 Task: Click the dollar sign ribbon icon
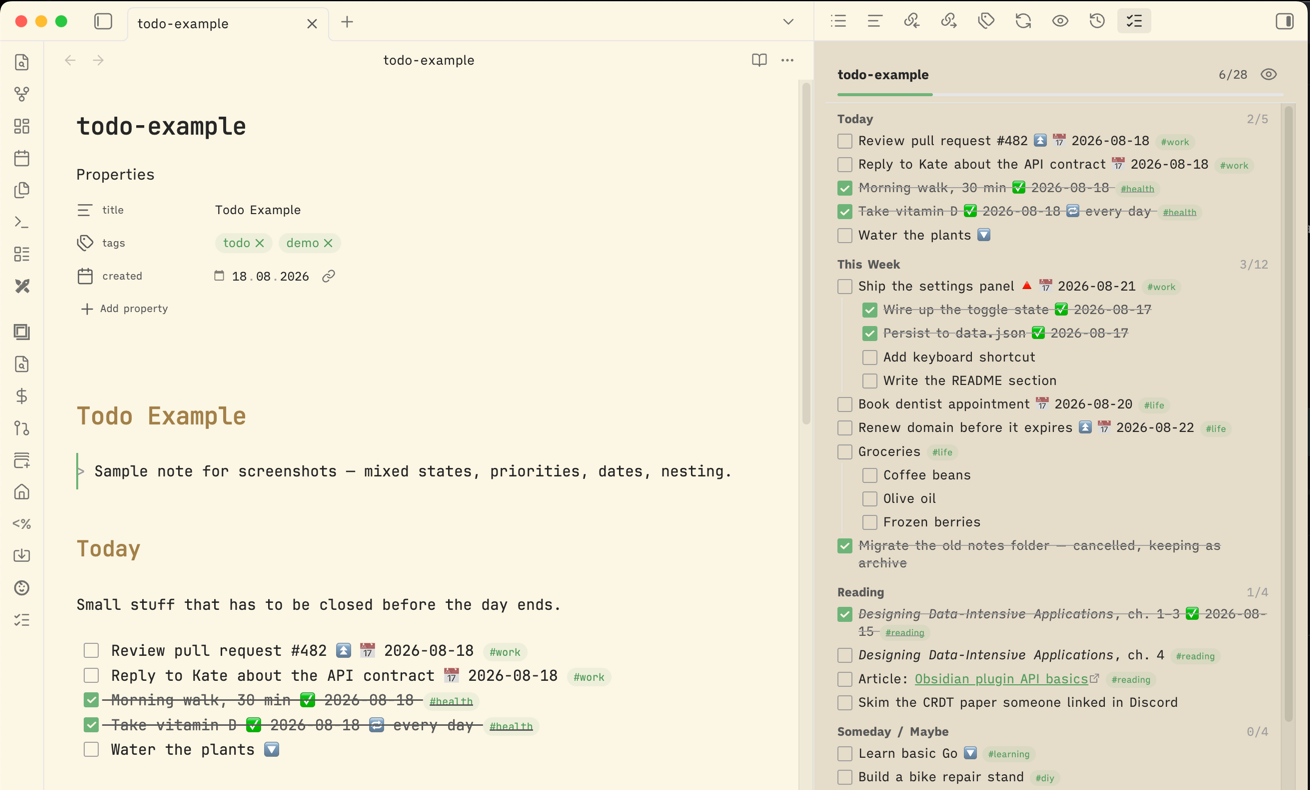click(x=22, y=396)
